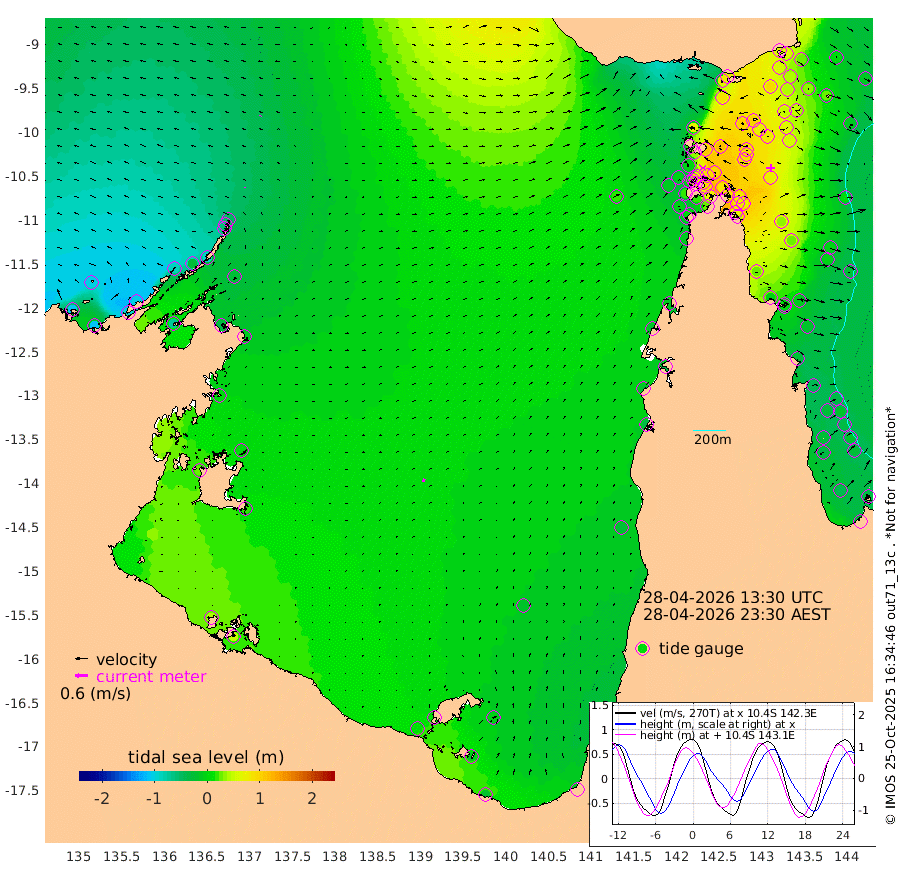Click the longitude axis label "135"
Screen dimensions: 900x878
pos(79,857)
